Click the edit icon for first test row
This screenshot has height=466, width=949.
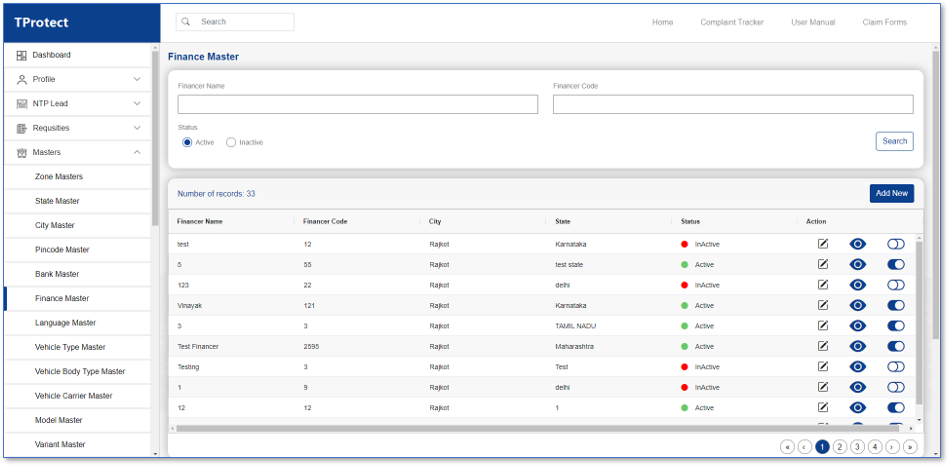823,244
